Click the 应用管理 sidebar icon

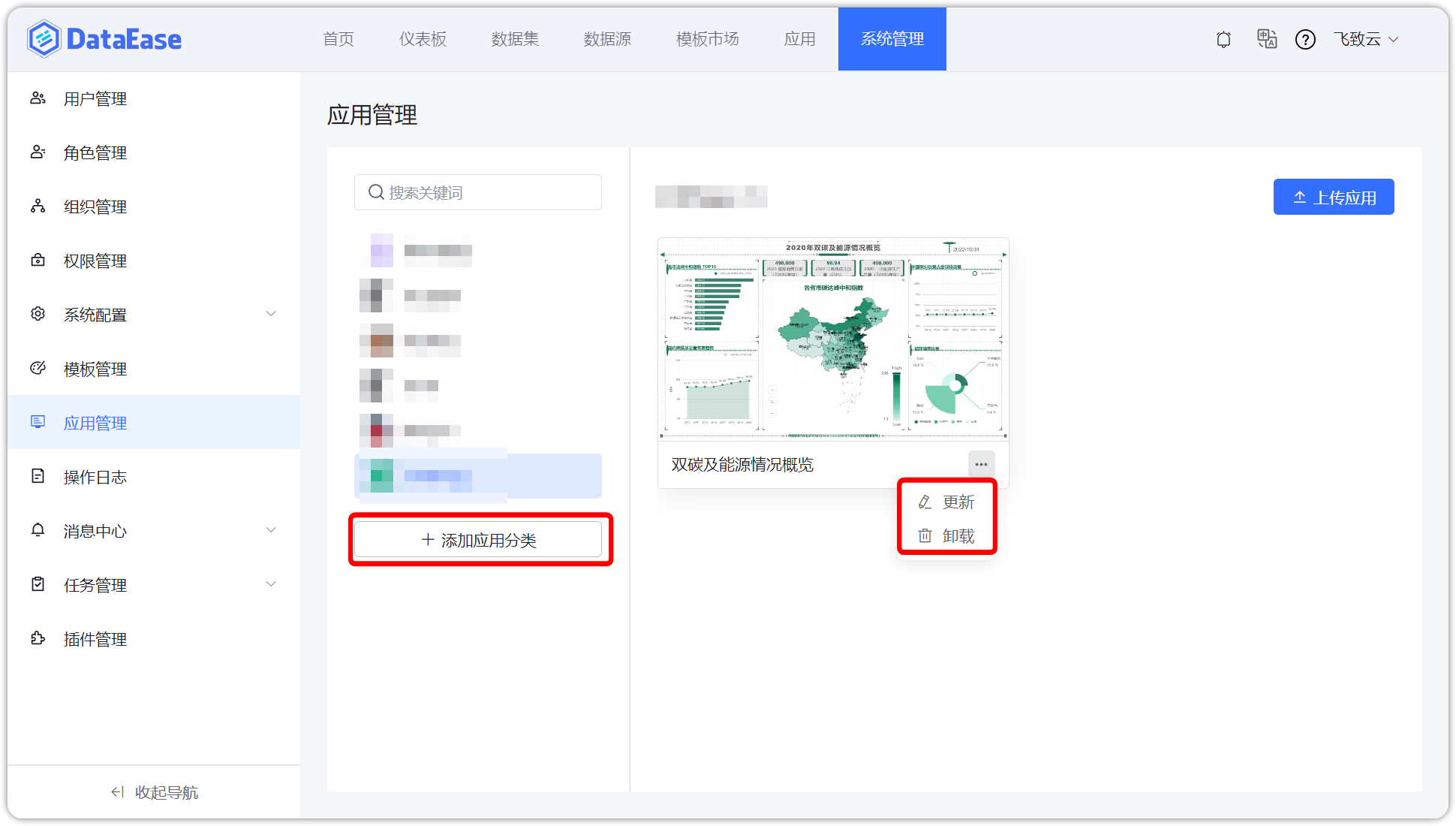(x=38, y=422)
